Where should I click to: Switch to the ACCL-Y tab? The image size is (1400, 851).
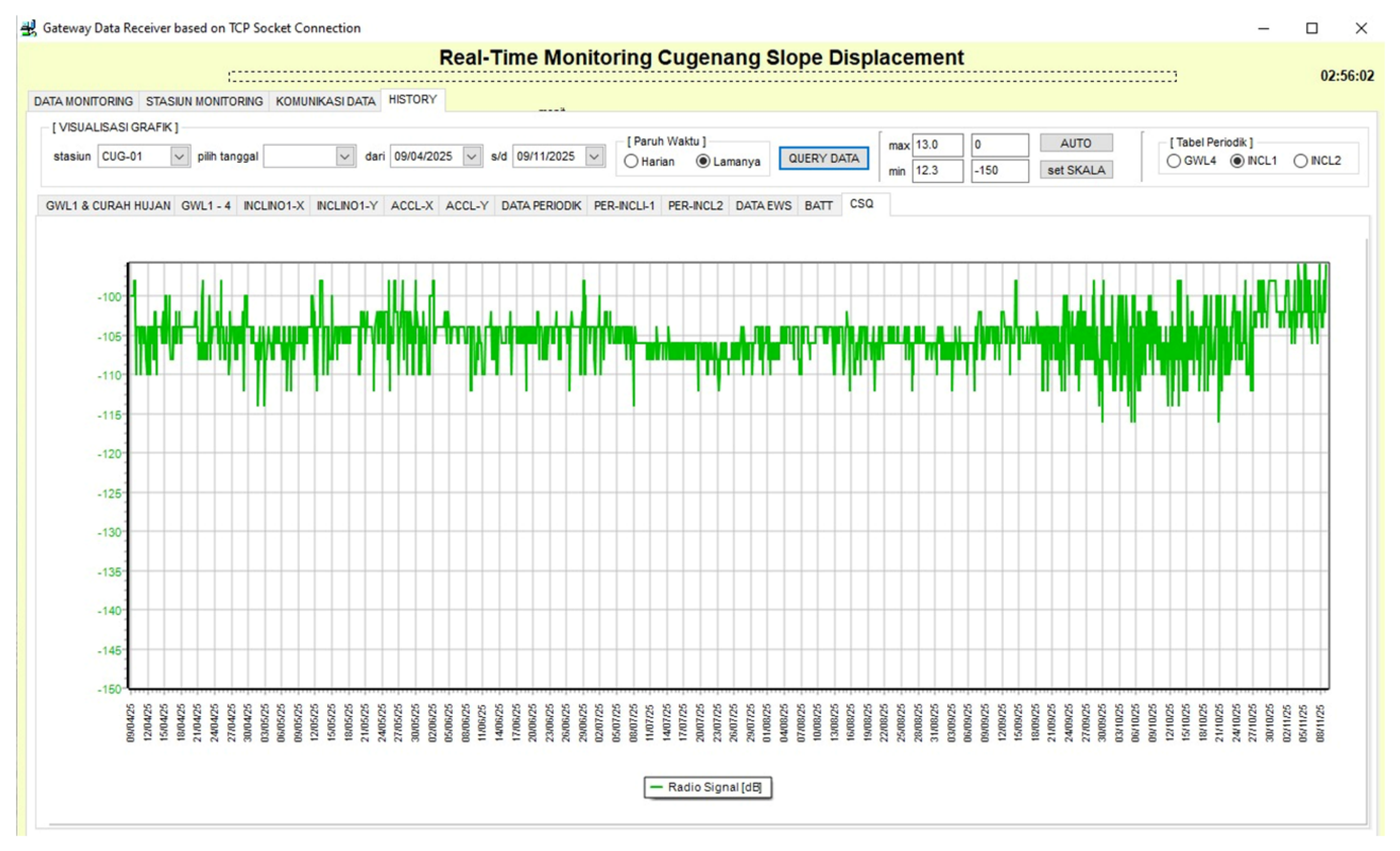[466, 206]
